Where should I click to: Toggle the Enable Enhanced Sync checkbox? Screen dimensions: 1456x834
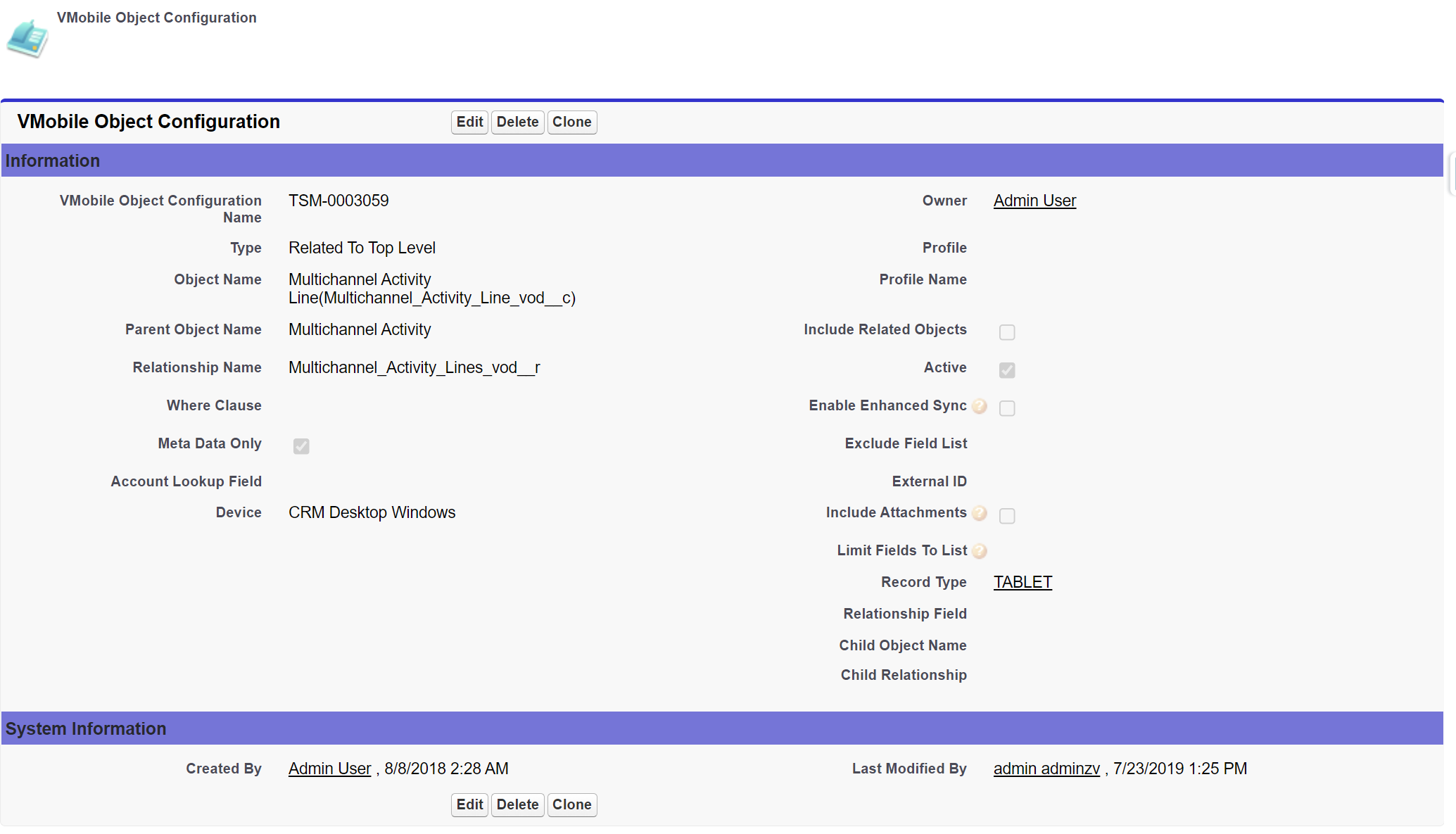1007,408
